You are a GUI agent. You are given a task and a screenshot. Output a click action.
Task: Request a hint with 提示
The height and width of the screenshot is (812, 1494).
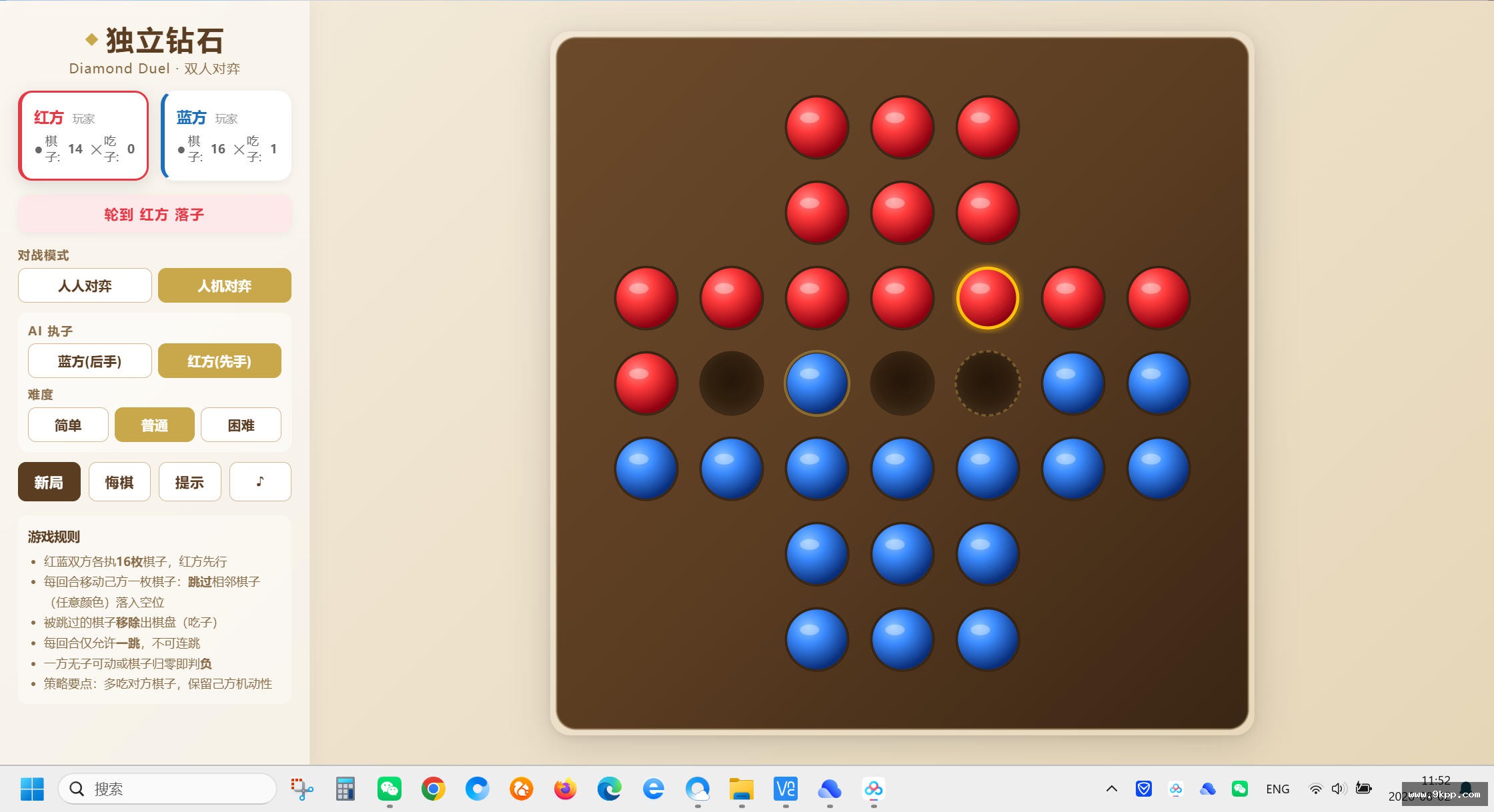[x=189, y=481]
